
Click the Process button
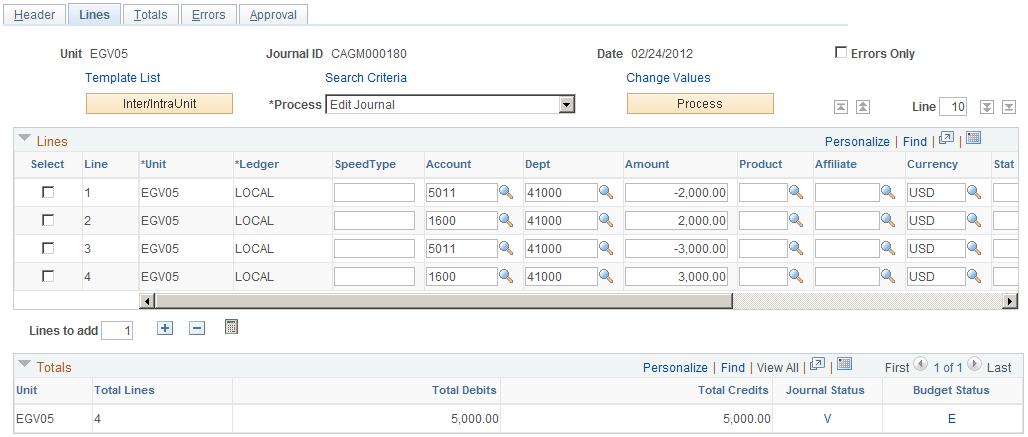pos(700,104)
